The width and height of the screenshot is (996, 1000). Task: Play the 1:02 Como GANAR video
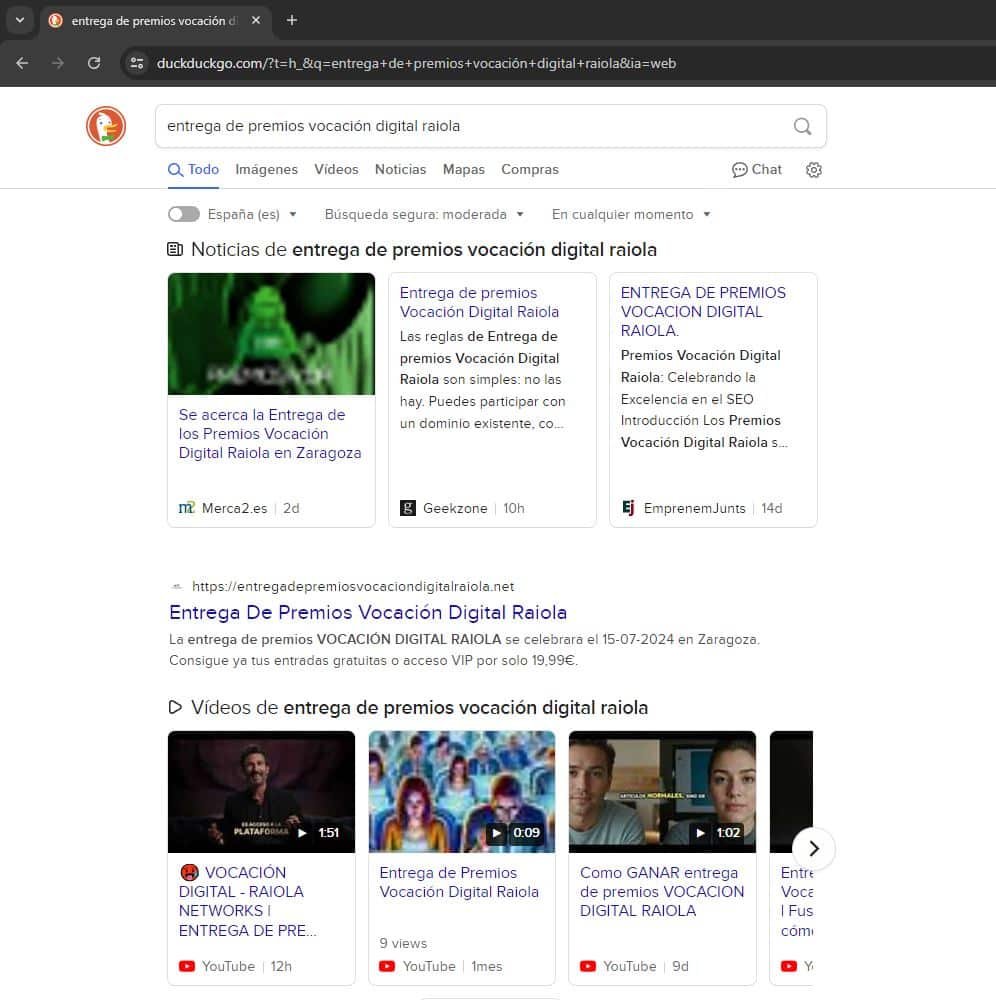pos(662,791)
